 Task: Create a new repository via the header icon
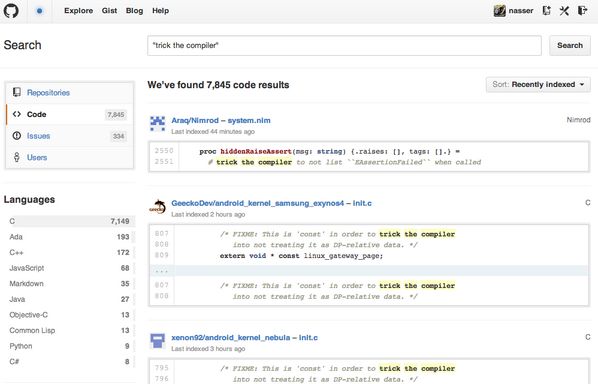(x=547, y=11)
